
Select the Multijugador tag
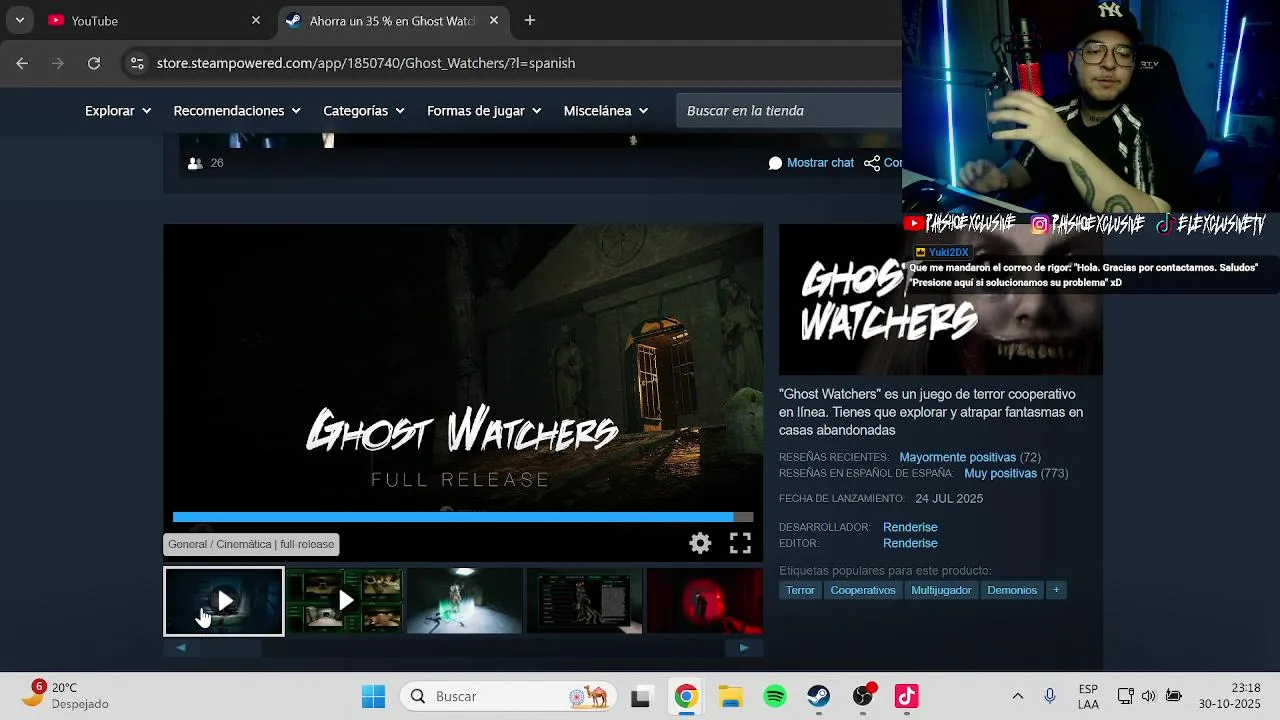pos(941,590)
